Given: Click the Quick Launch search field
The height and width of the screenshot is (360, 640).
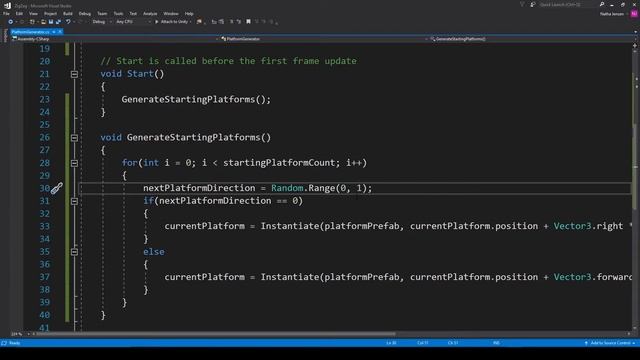Looking at the screenshot, I should coord(567,4).
